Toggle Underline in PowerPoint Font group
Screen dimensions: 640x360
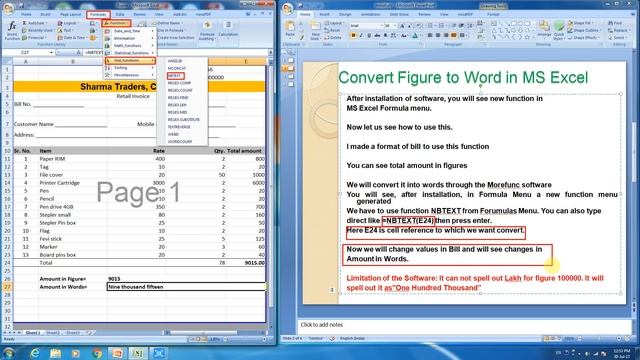369,36
